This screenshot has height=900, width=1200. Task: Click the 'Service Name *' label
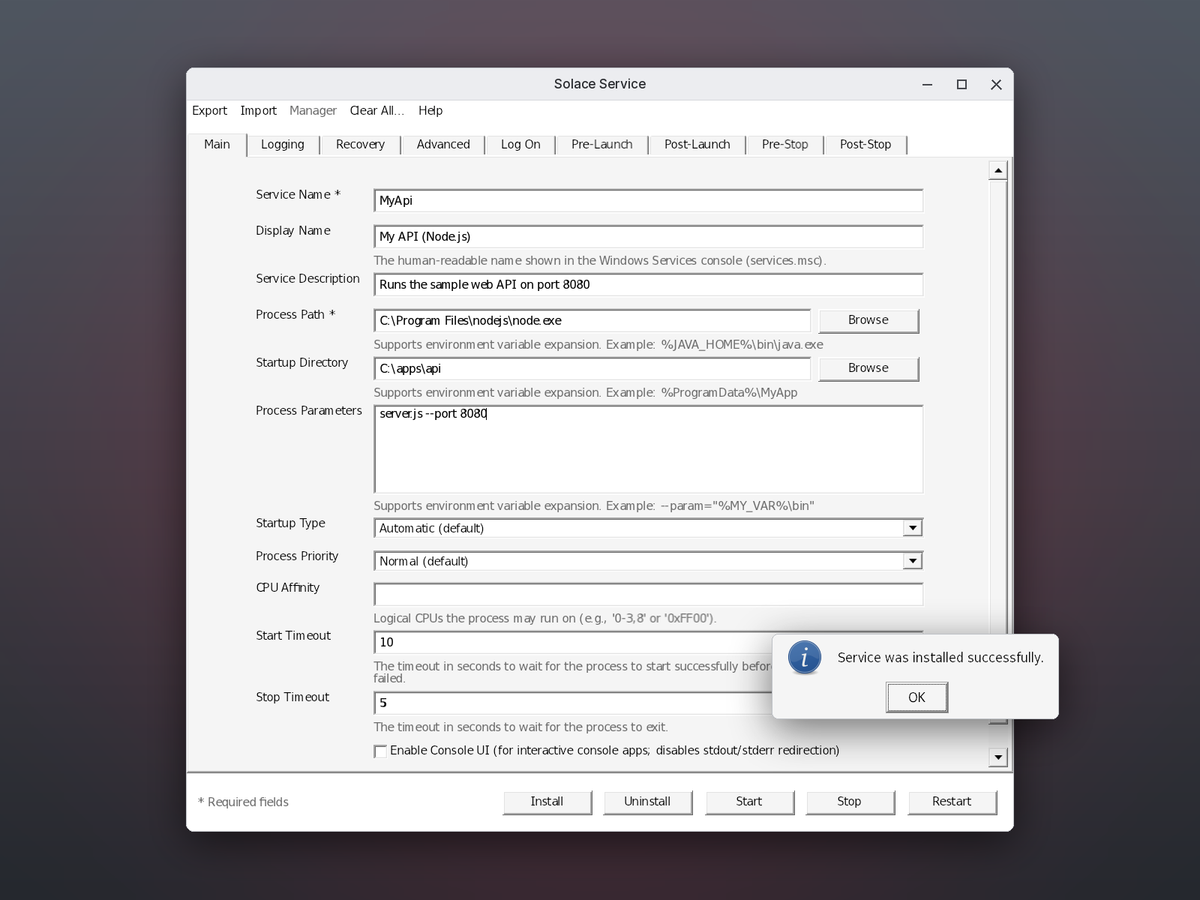[298, 195]
